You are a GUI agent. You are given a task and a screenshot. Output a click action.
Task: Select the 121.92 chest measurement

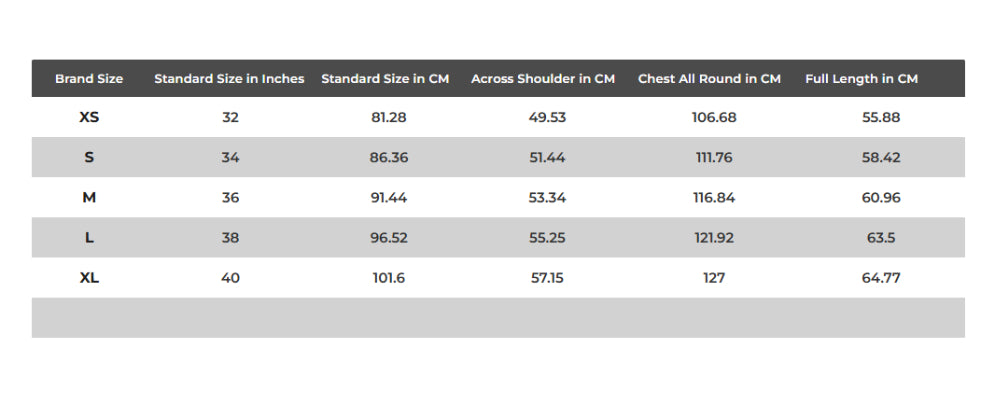(713, 237)
